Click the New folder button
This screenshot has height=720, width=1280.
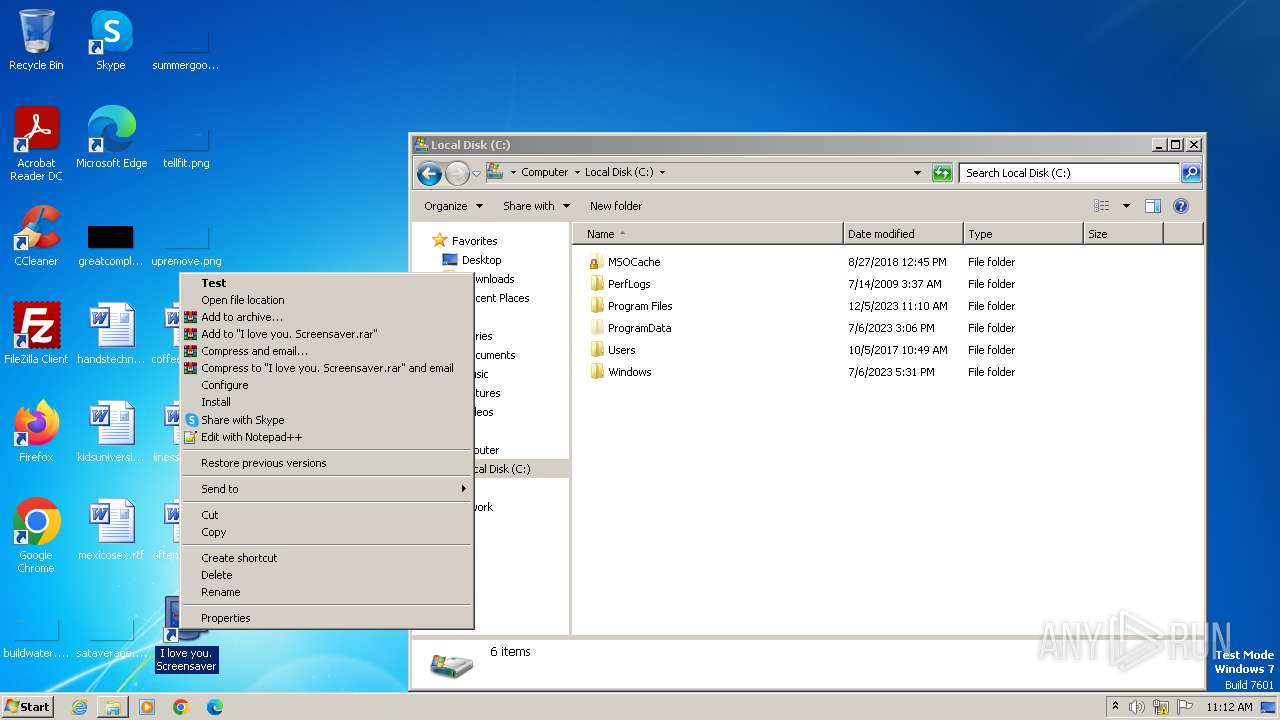coord(616,206)
